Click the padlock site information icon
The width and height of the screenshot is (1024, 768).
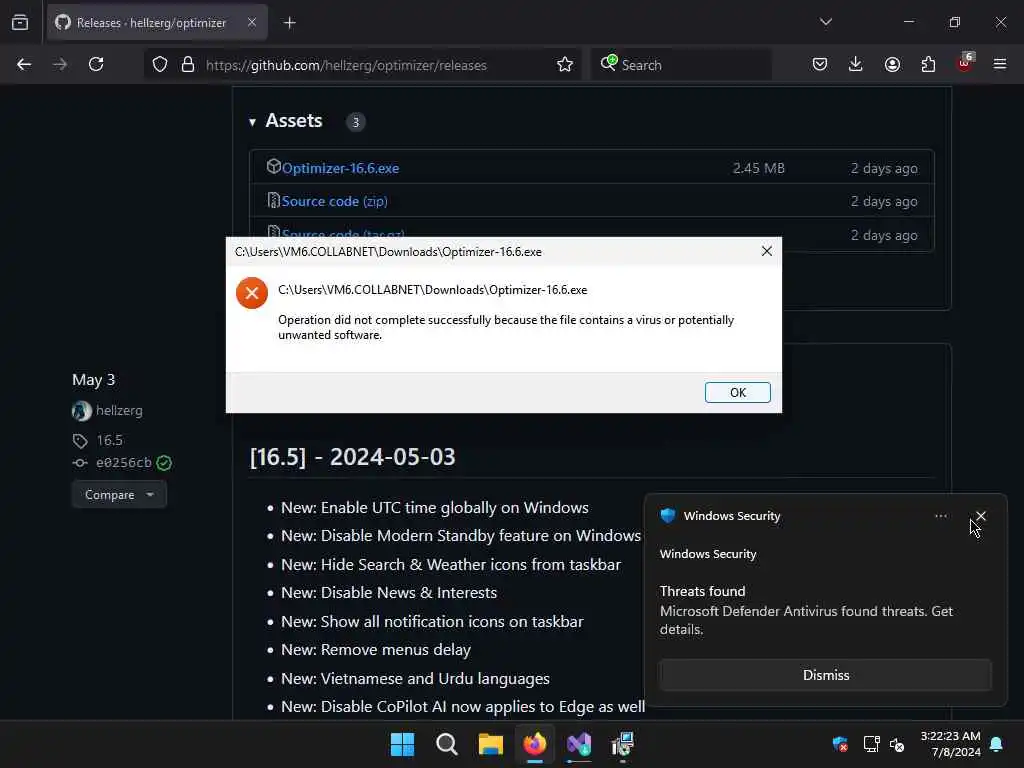click(x=188, y=65)
